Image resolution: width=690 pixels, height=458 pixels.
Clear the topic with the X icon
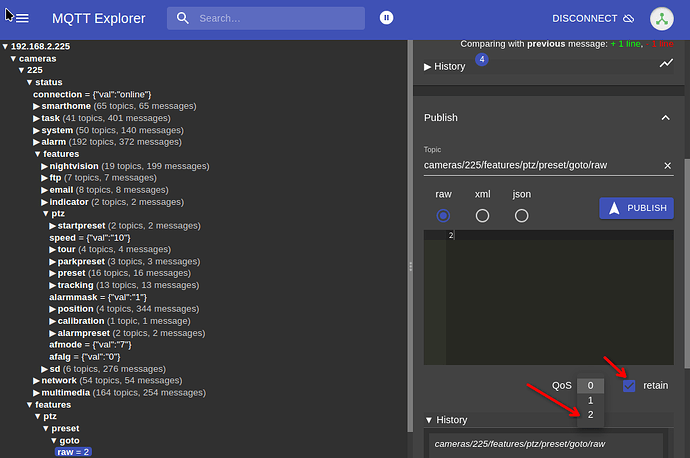[x=667, y=165]
